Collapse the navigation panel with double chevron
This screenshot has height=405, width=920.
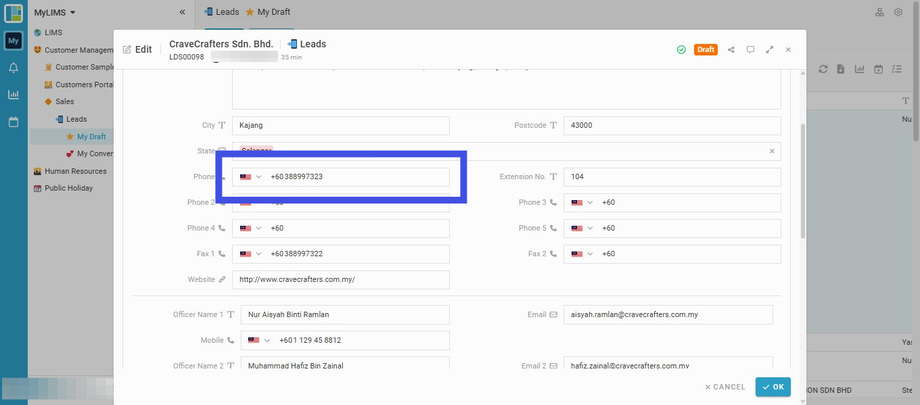182,12
